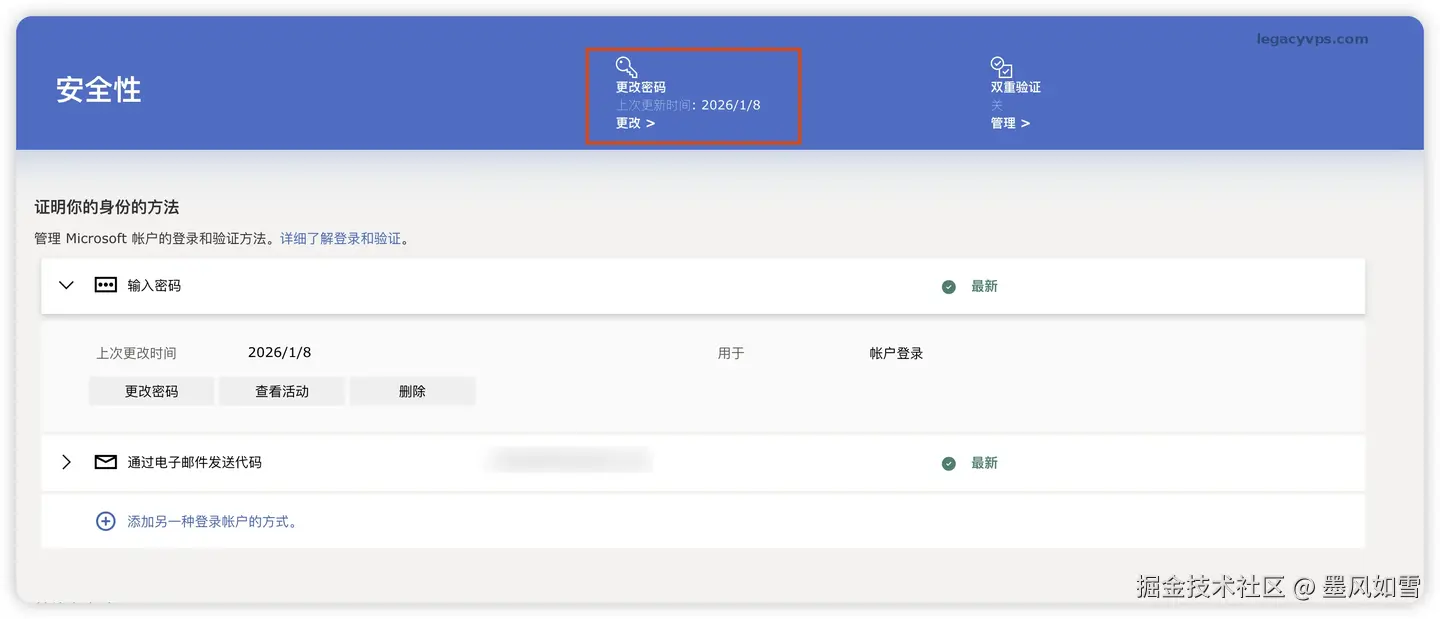Click the green check icon in email code row
1440x619 pixels.
(948, 464)
